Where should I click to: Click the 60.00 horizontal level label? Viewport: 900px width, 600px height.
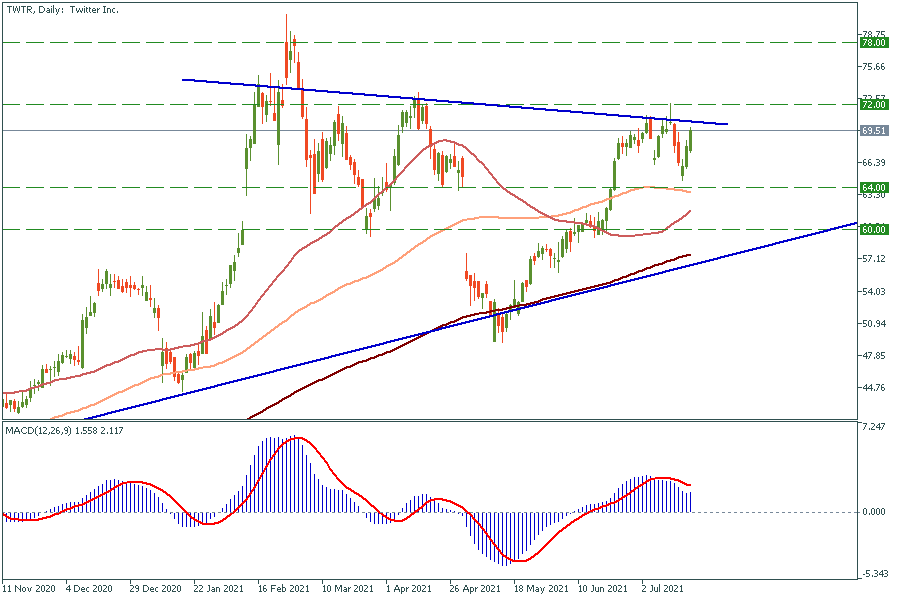click(874, 230)
